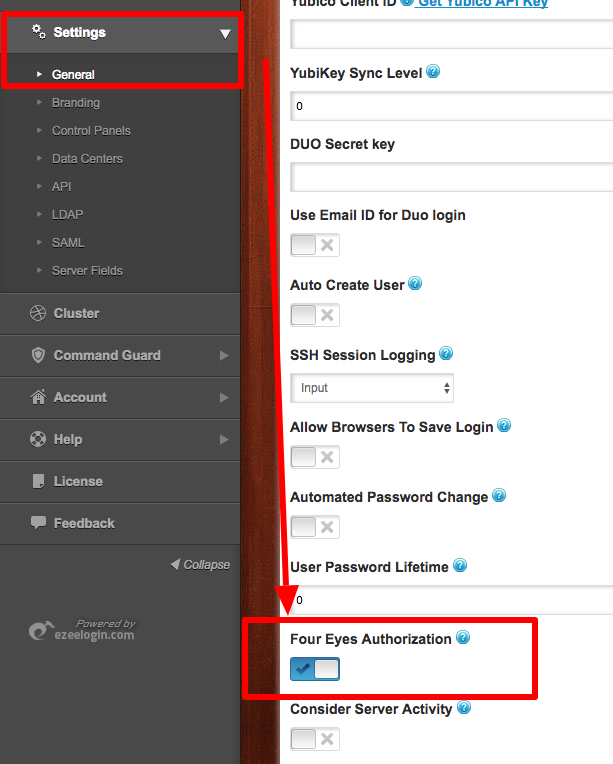Enable the Auto Create User switch
Screen dimensions: 613x764
click(x=315, y=315)
